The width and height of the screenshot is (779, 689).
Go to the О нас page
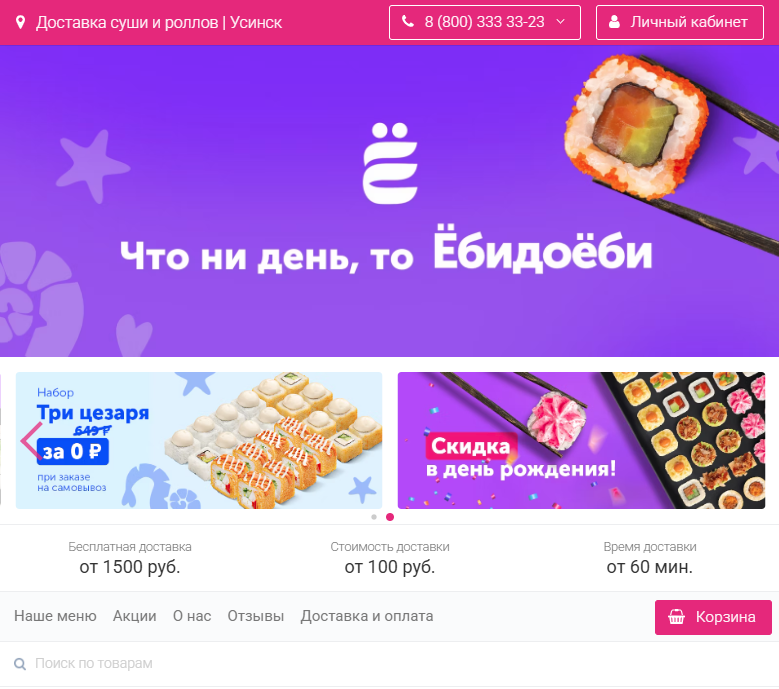[192, 616]
